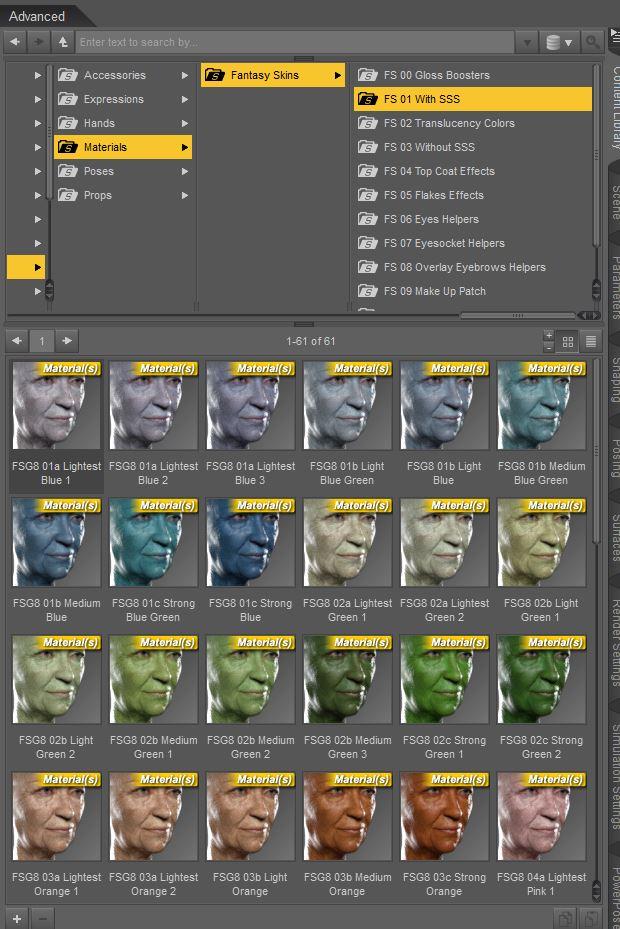This screenshot has height=929, width=620.
Task: Switch to list view
Action: pos(591,341)
